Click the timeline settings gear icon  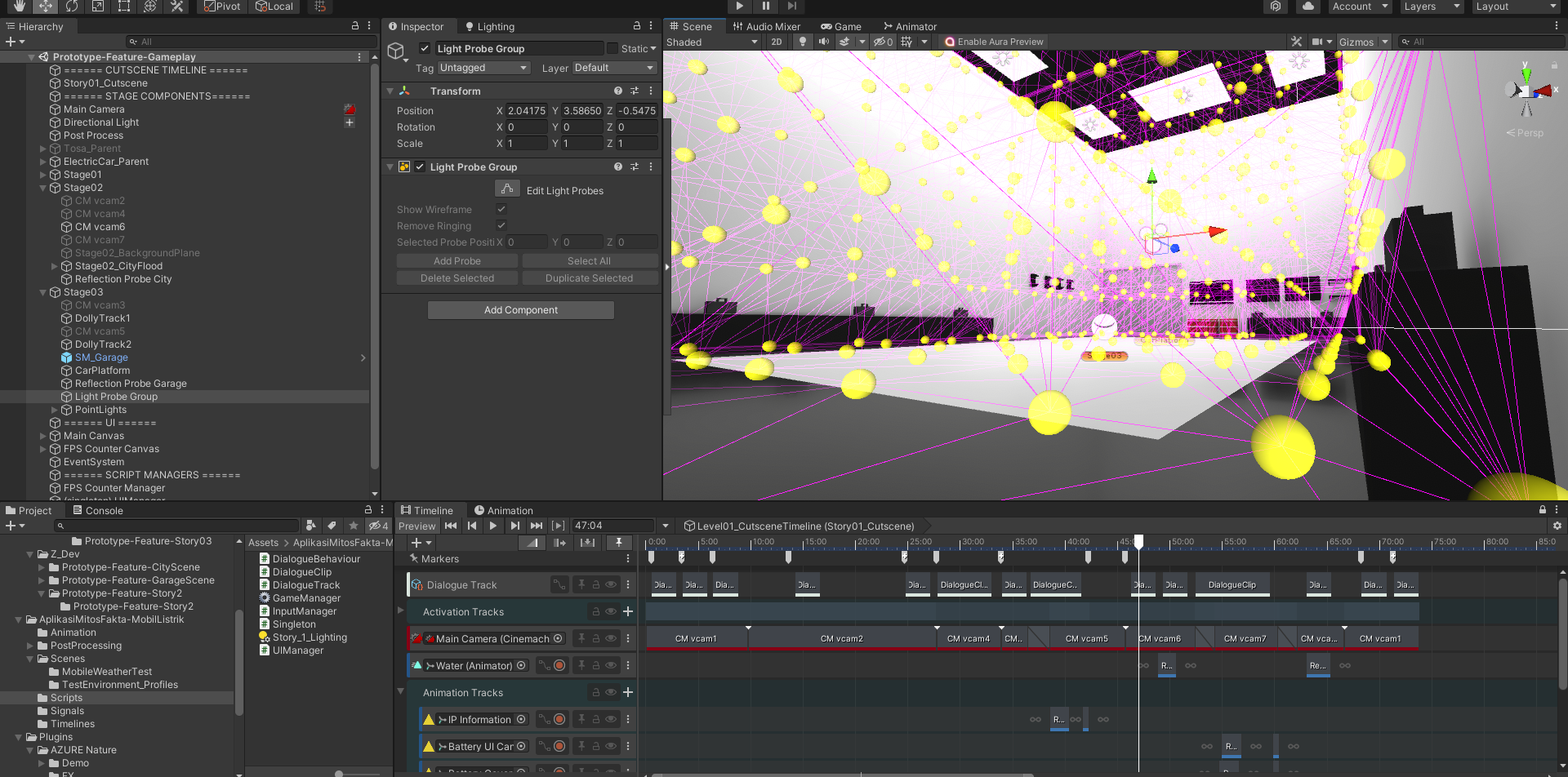[x=1557, y=526]
